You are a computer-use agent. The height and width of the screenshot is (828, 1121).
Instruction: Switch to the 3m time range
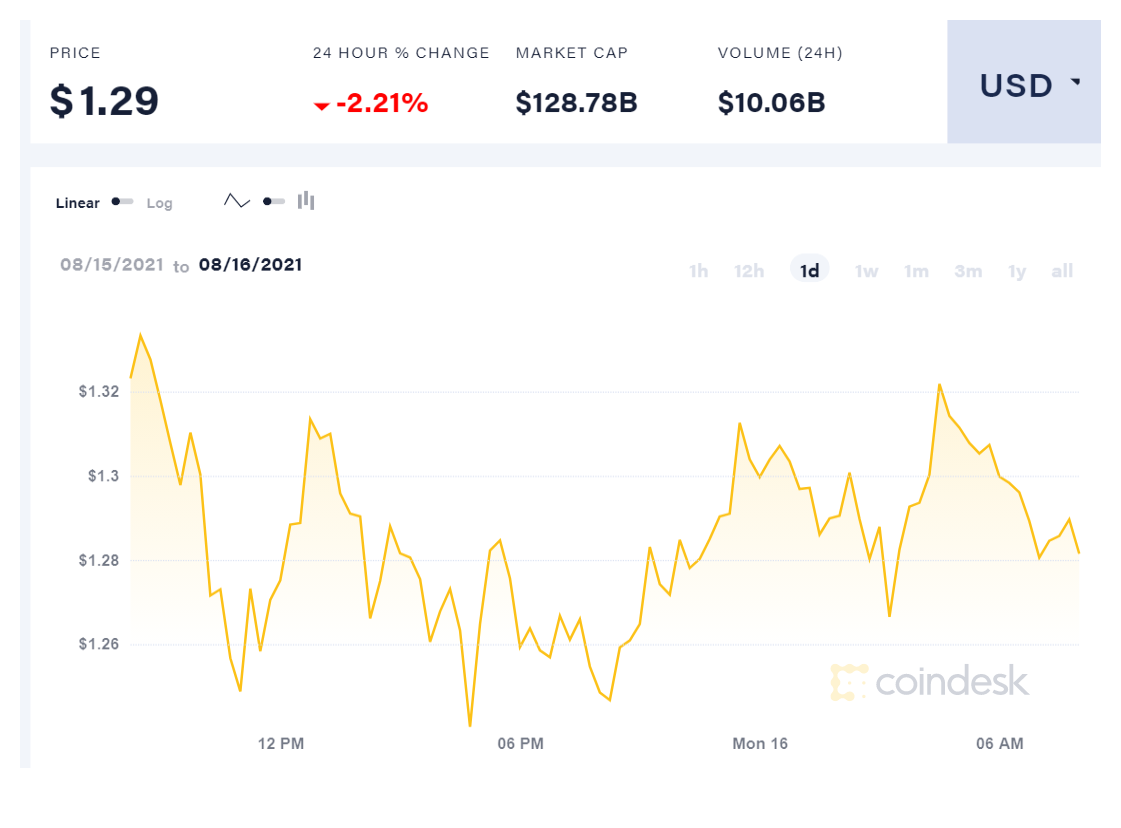pyautogui.click(x=967, y=271)
